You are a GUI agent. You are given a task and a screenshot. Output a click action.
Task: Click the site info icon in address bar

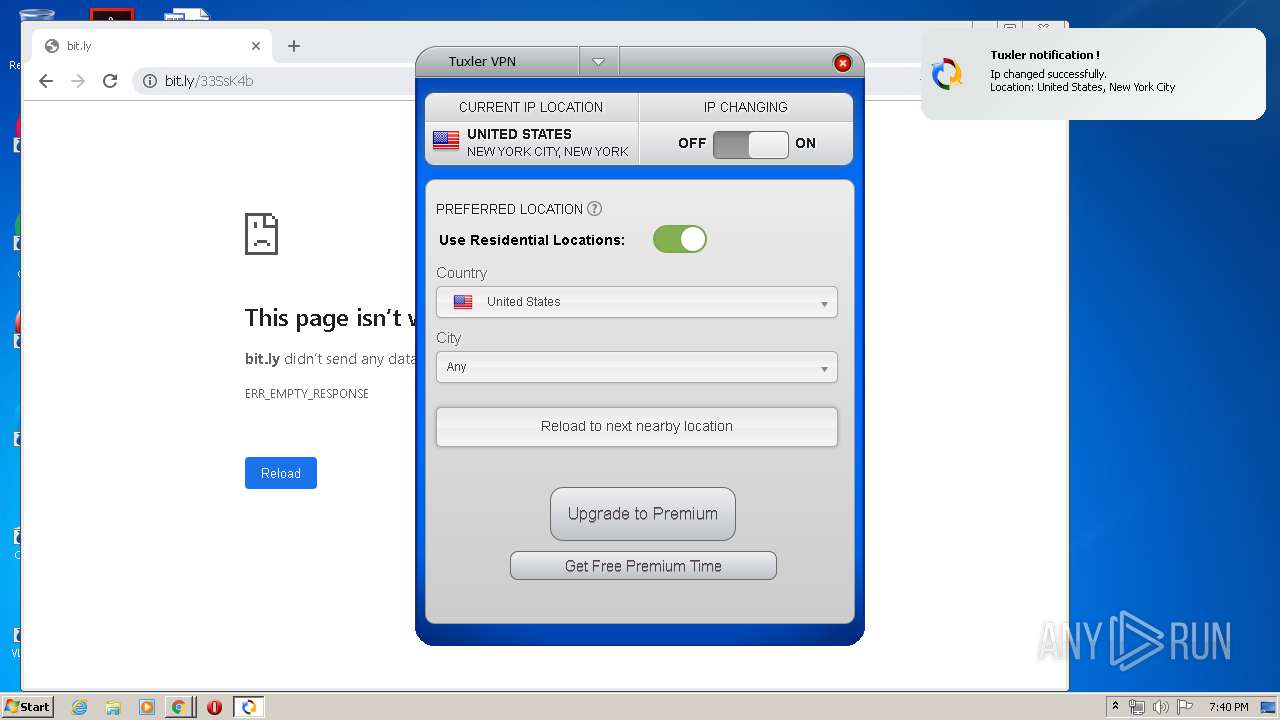tap(150, 81)
